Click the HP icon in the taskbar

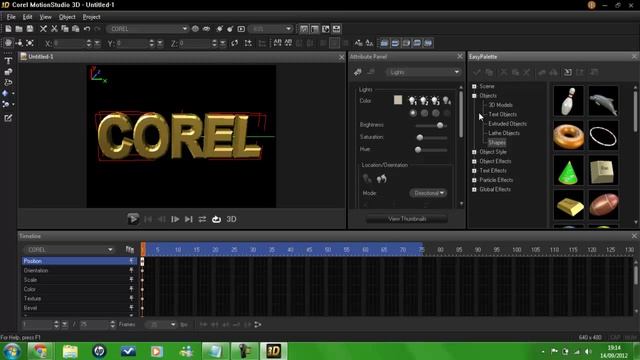click(99, 351)
